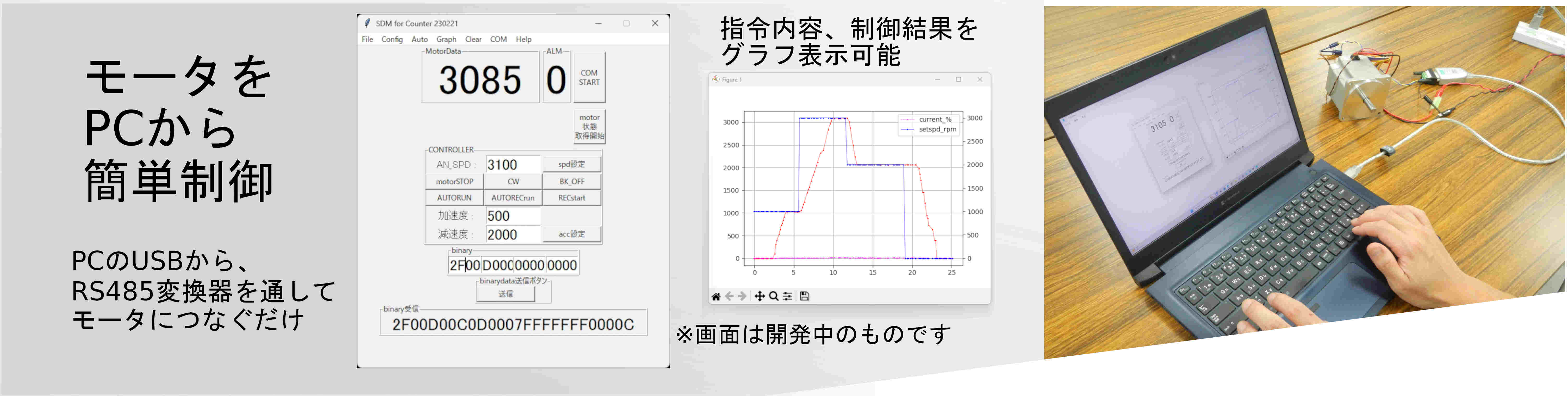Click the forward arrow in Figure 1 toolbar

[742, 296]
